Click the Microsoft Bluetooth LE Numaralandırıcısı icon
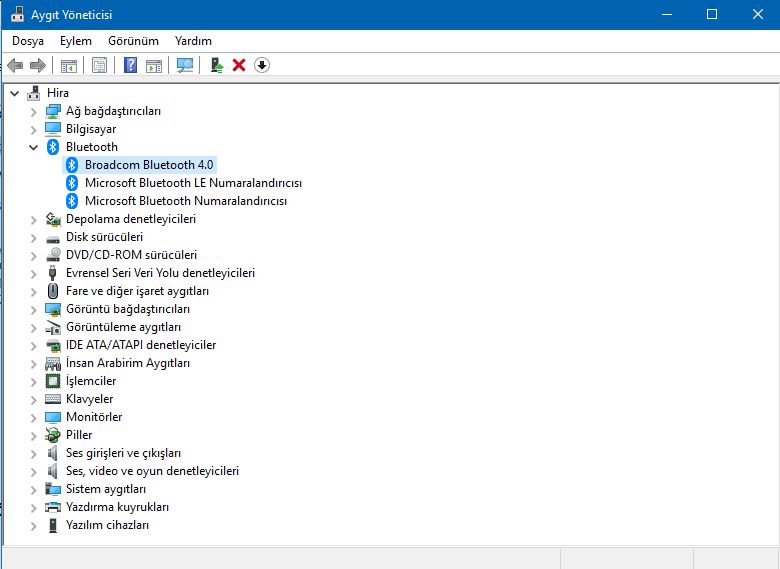Viewport: 780px width, 569px height. click(x=72, y=183)
